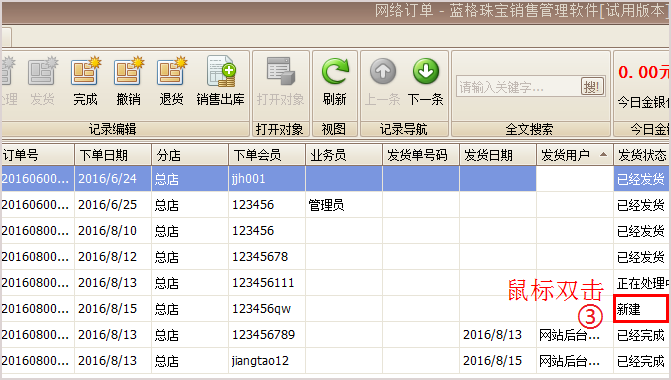Go to previous record 上一条
This screenshot has width=671, height=380.
pos(383,81)
